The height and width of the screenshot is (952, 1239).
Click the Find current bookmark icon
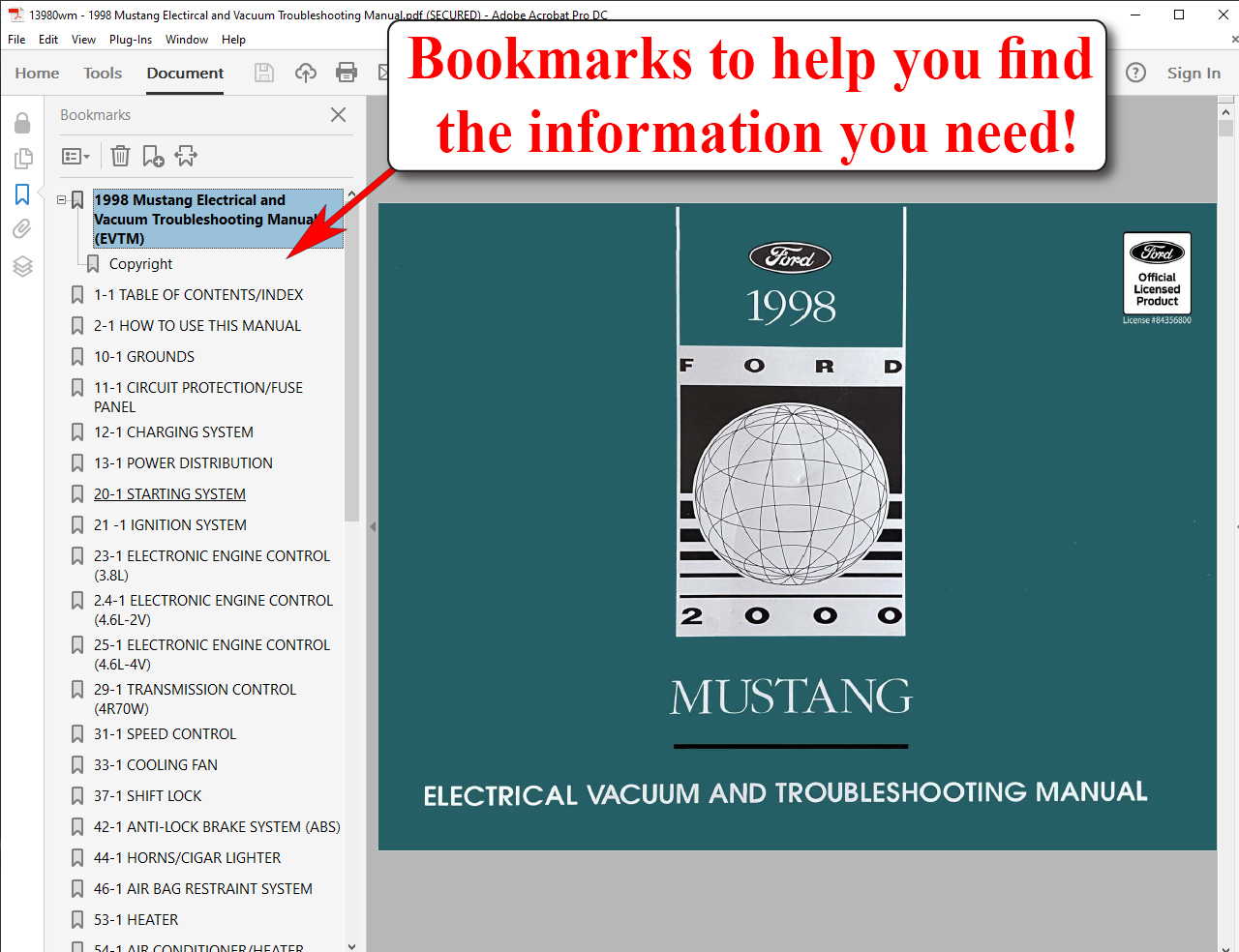(186, 156)
